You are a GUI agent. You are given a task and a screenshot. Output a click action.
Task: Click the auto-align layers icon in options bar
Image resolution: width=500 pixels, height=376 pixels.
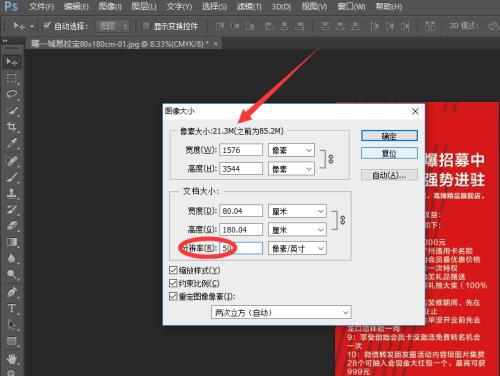tap(430, 26)
